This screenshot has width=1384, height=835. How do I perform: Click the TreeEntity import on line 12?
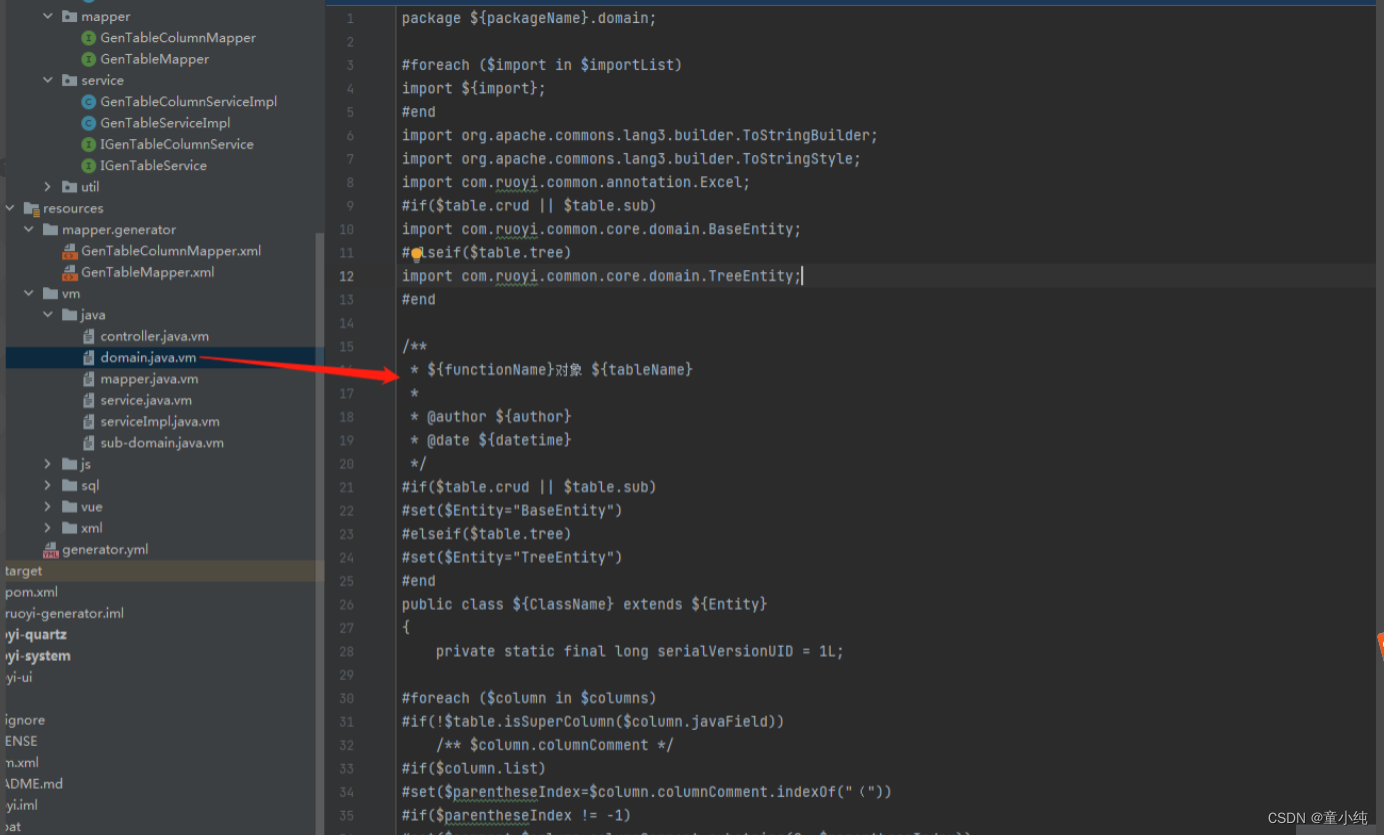[601, 276]
